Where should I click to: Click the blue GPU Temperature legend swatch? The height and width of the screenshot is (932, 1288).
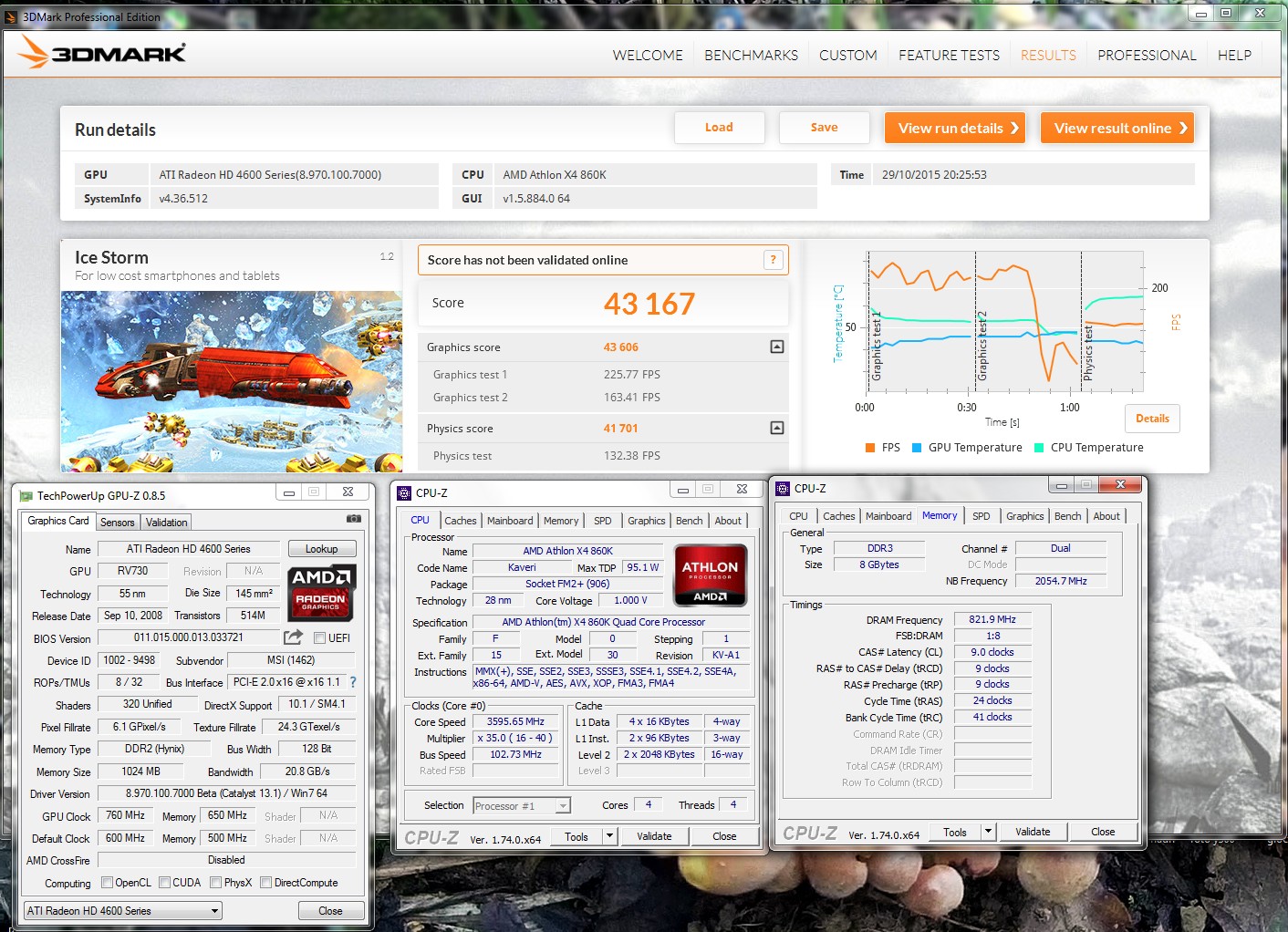tap(917, 448)
